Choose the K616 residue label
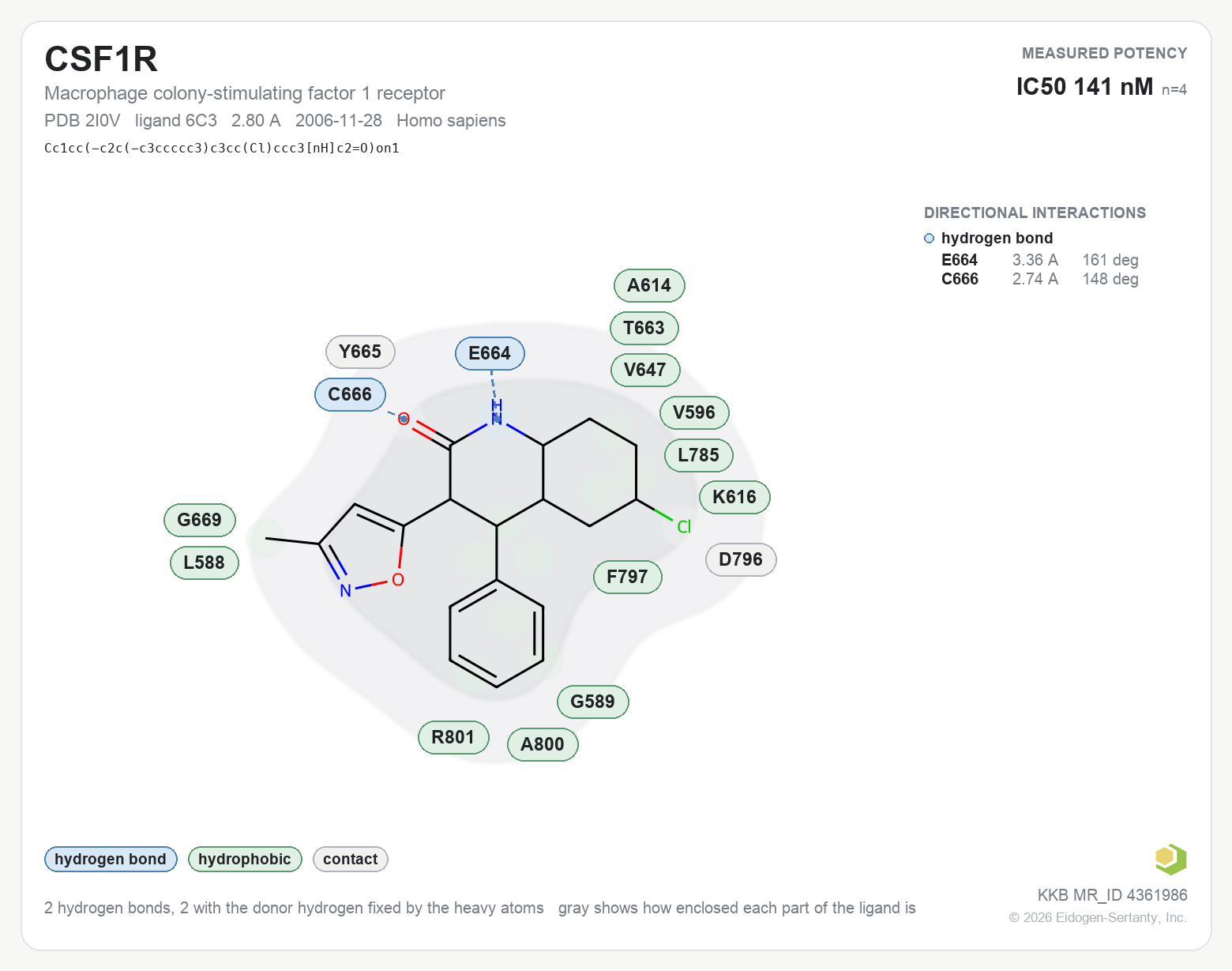1232x971 pixels. coord(734,497)
